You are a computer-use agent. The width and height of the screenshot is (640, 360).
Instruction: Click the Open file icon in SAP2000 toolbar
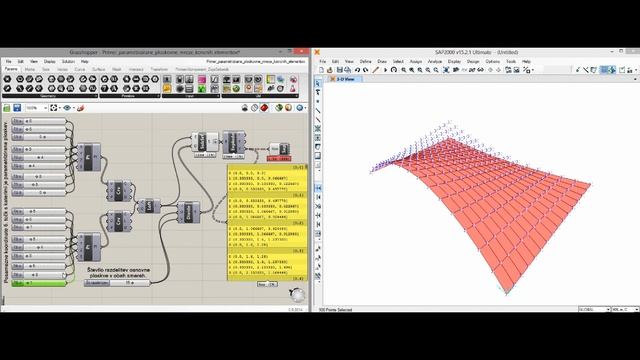tap(330, 70)
